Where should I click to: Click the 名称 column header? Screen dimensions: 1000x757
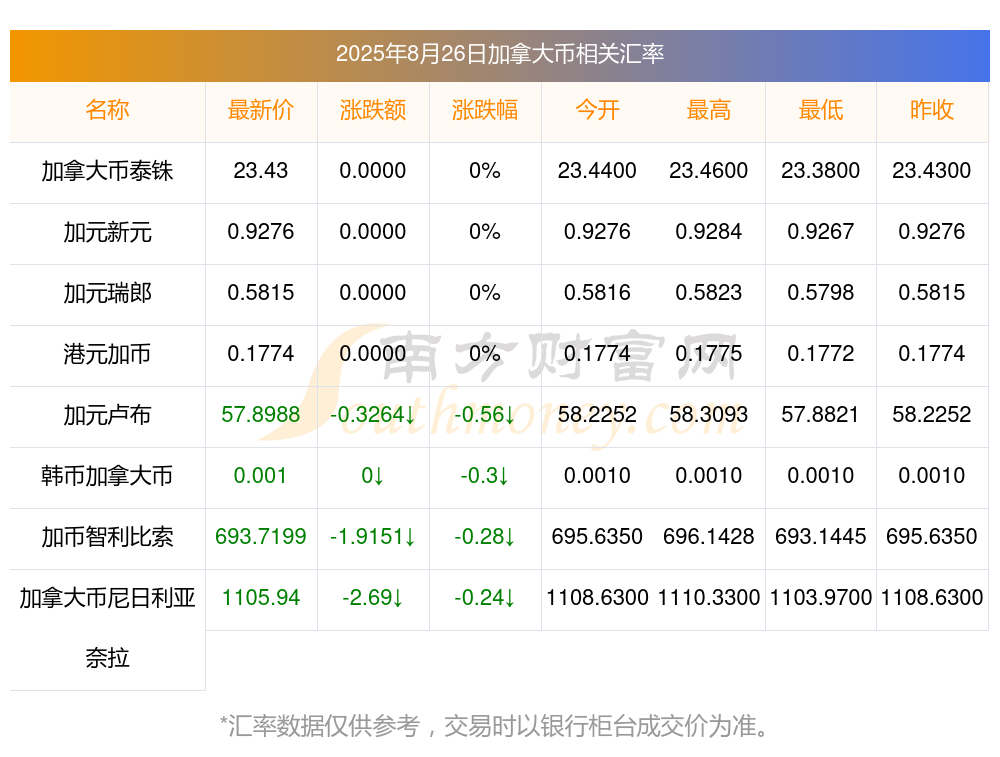pos(107,110)
